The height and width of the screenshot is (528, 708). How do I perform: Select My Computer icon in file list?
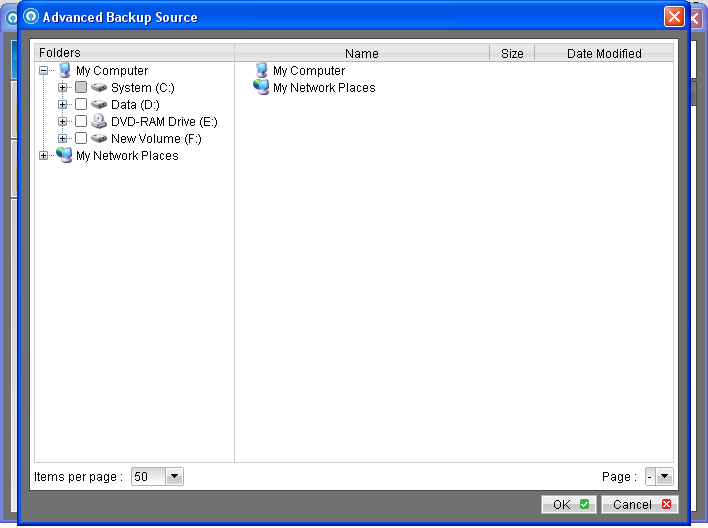(262, 71)
